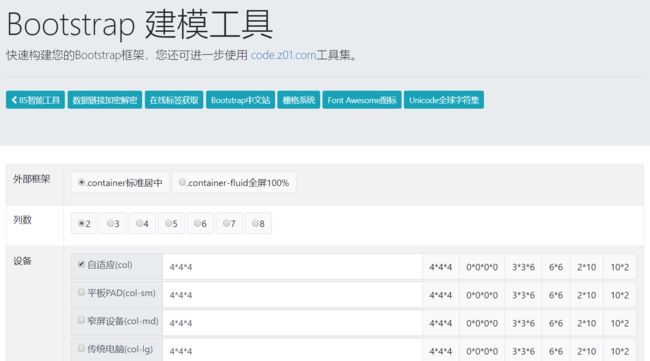Select .container-fluid全屏100% radio option
The width and height of the screenshot is (650, 361).
tap(182, 182)
